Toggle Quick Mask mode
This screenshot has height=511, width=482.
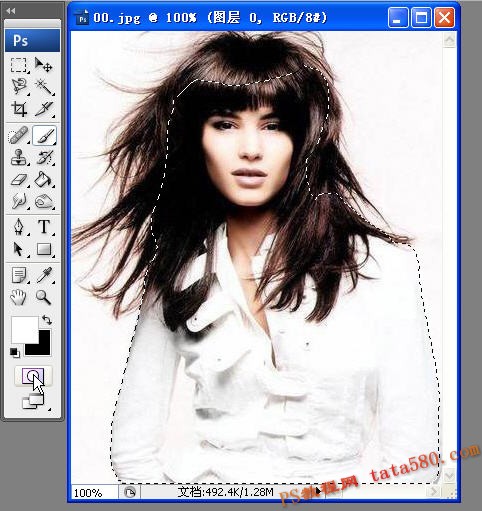(33, 376)
